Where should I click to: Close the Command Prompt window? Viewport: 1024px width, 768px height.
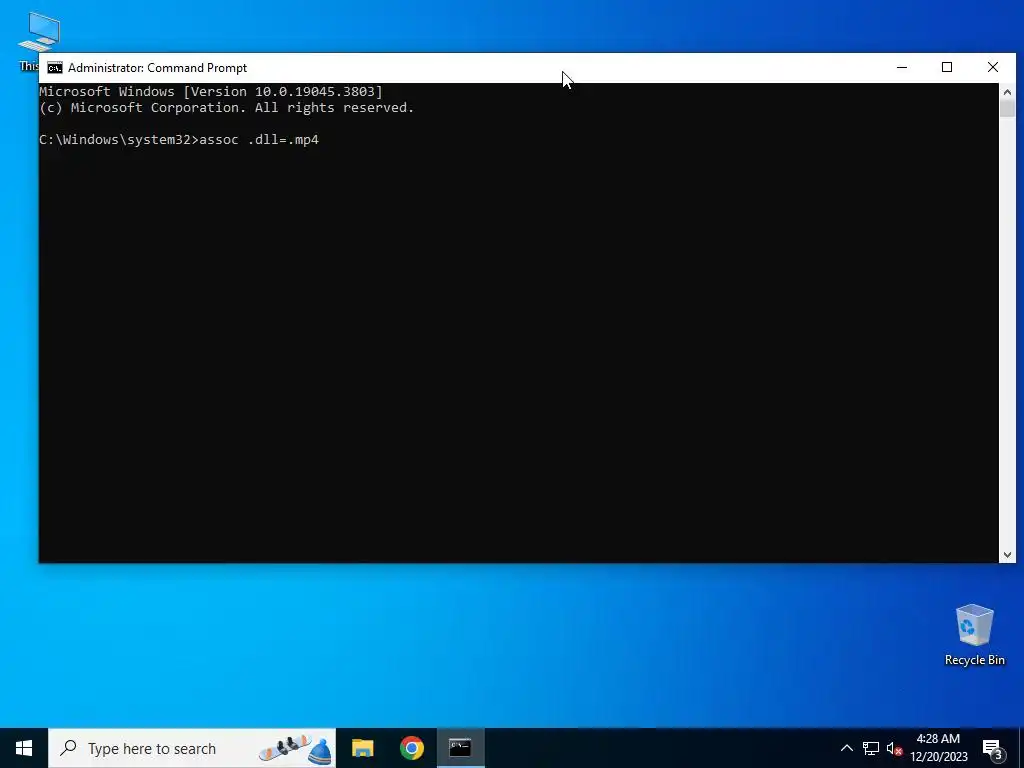pos(993,67)
